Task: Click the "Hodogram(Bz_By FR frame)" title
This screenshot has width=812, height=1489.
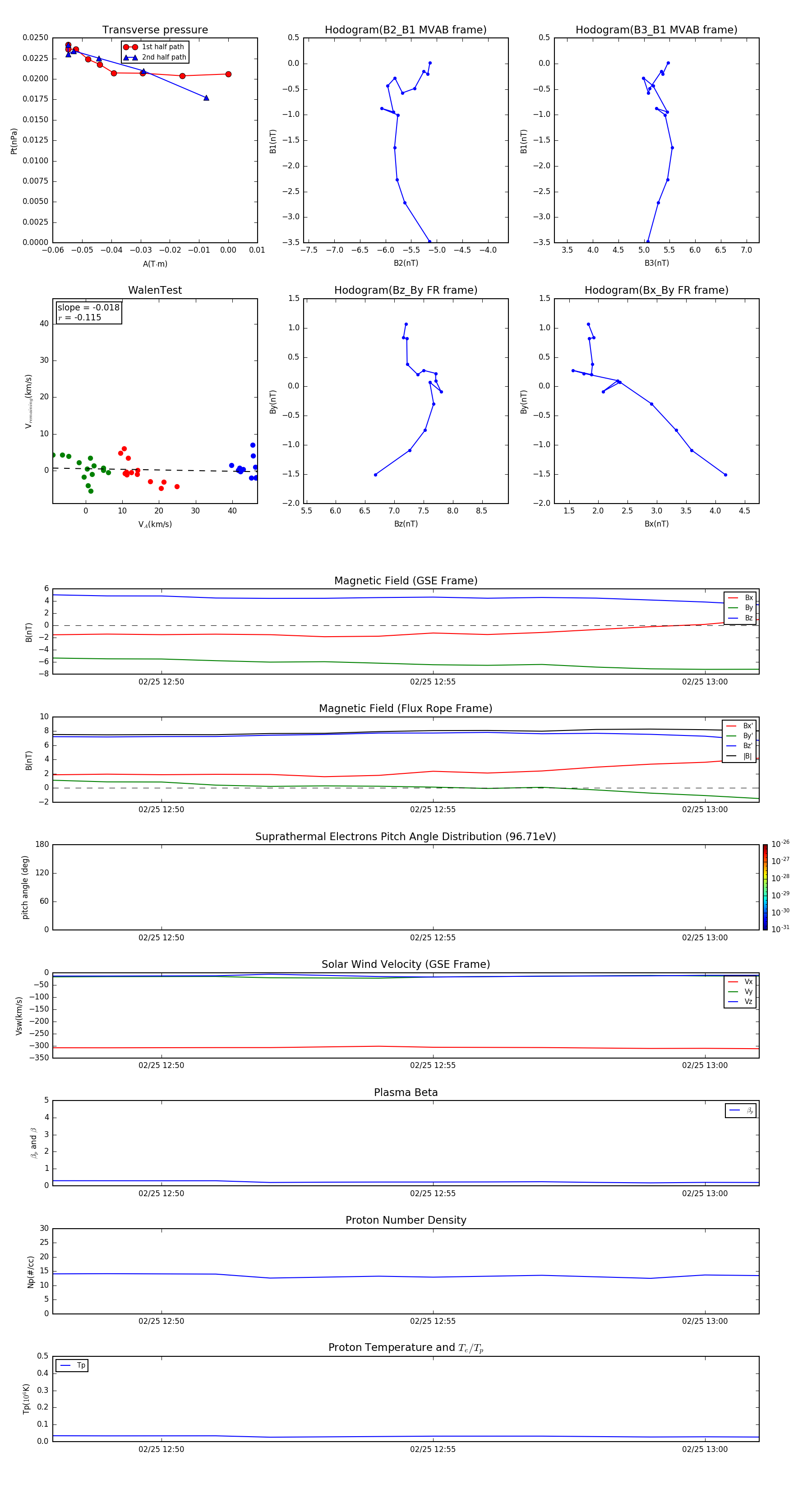Action: pos(406,290)
